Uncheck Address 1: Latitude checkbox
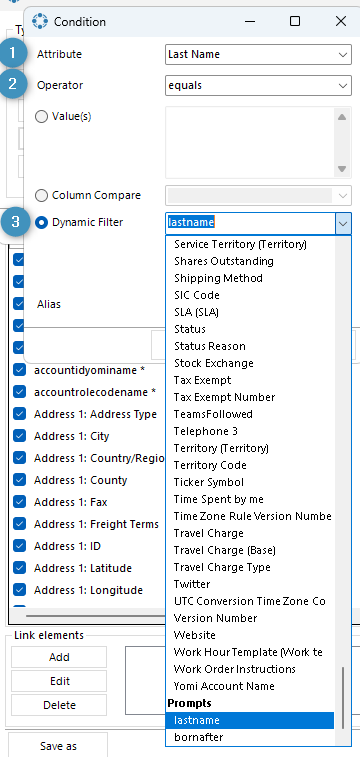The image size is (360, 757). pos(19,568)
